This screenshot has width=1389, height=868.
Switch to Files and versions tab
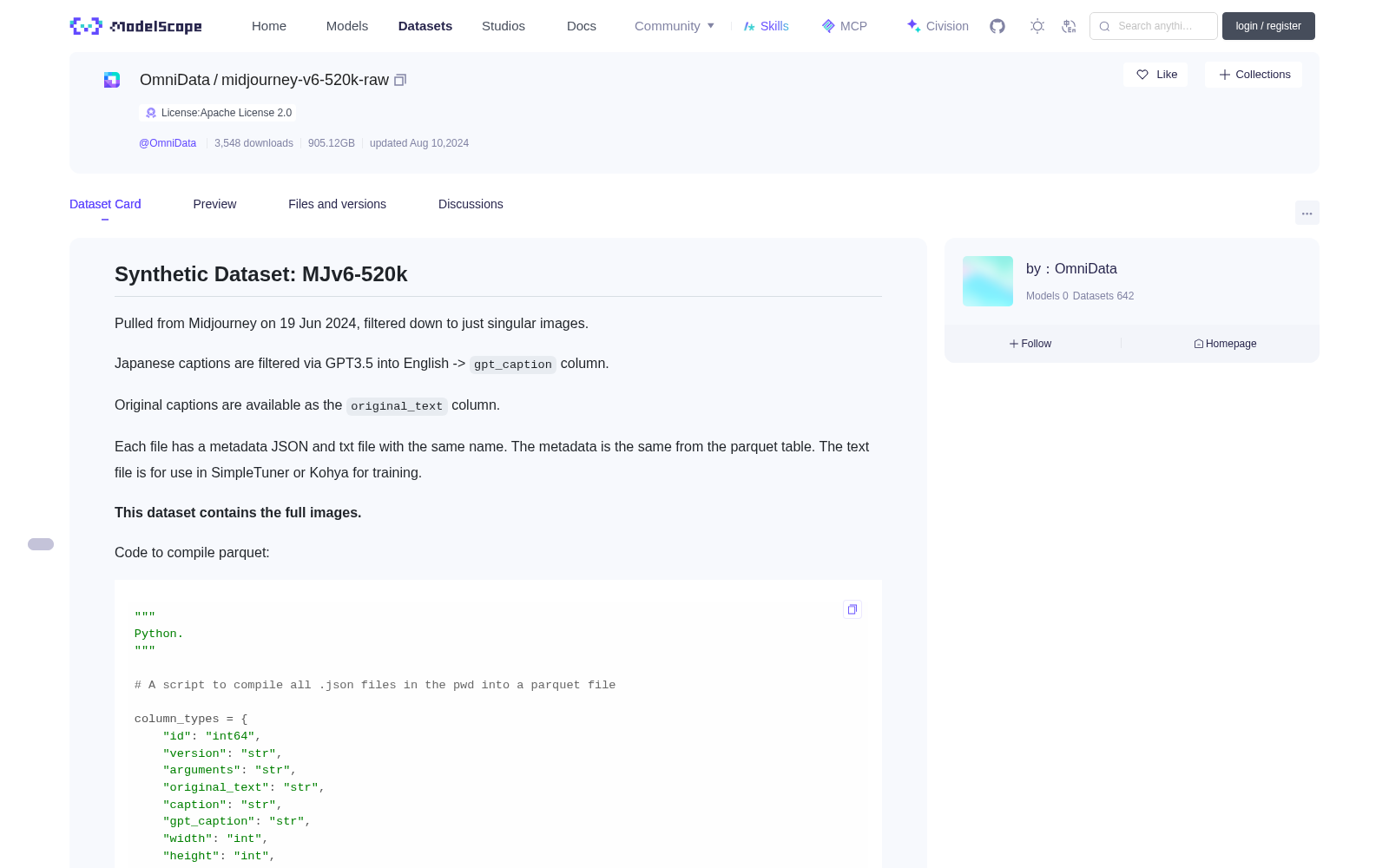click(x=337, y=204)
